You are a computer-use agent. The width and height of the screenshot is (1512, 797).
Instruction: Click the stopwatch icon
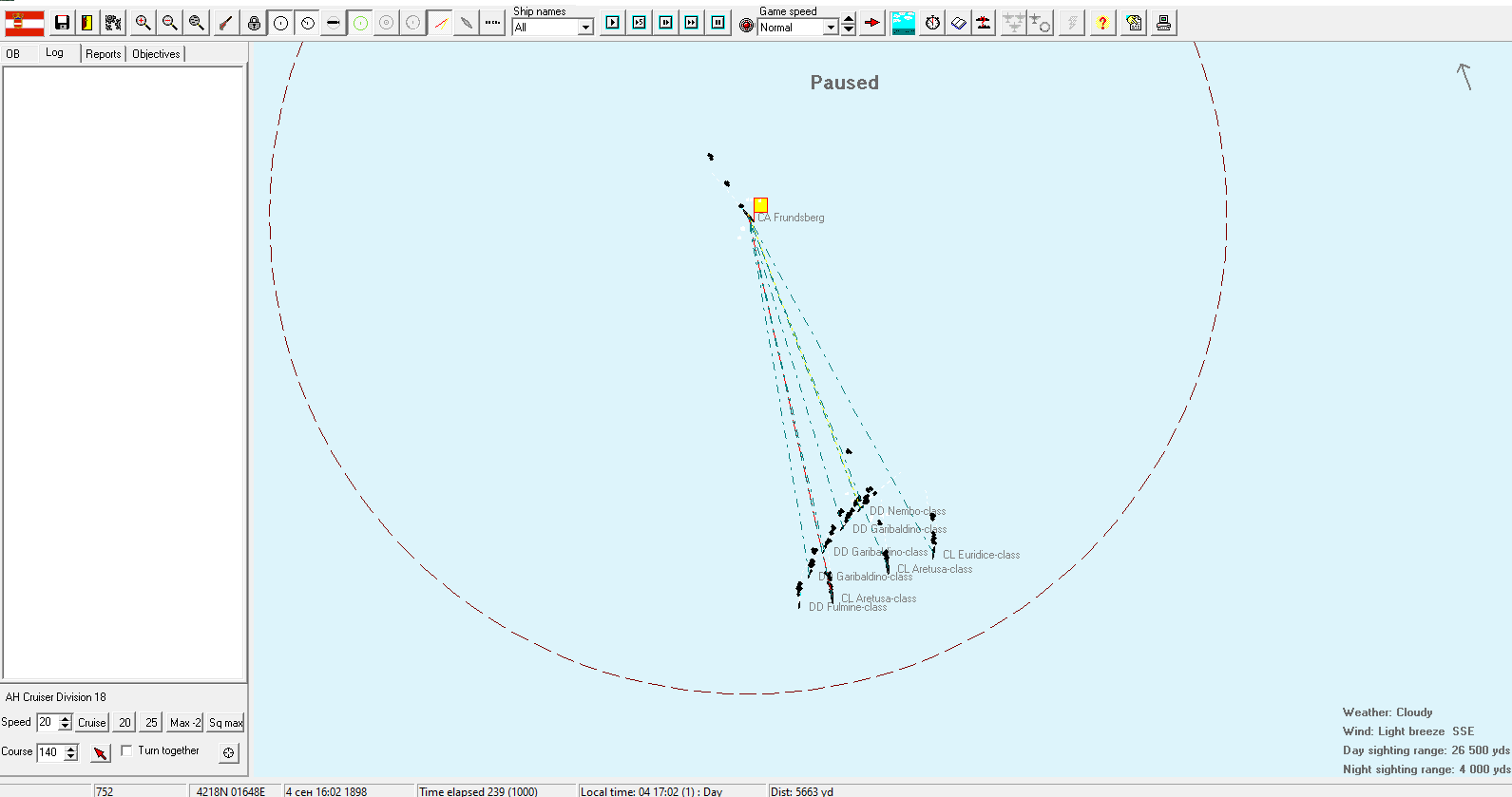(932, 23)
